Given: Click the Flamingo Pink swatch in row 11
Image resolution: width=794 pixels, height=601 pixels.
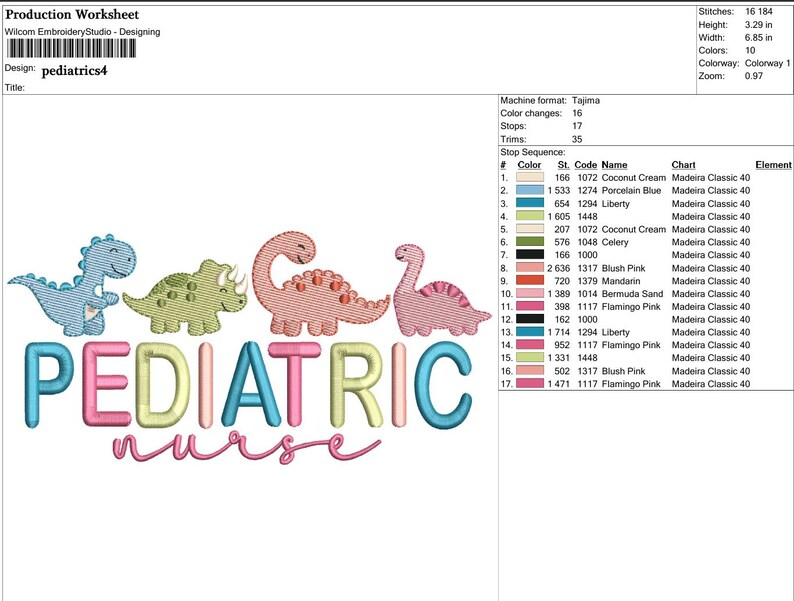Looking at the screenshot, I should pyautogui.click(x=530, y=306).
